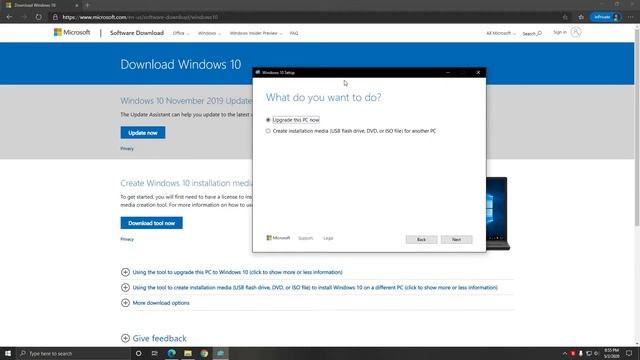Click Next in Windows 10 Setup

tap(456, 240)
